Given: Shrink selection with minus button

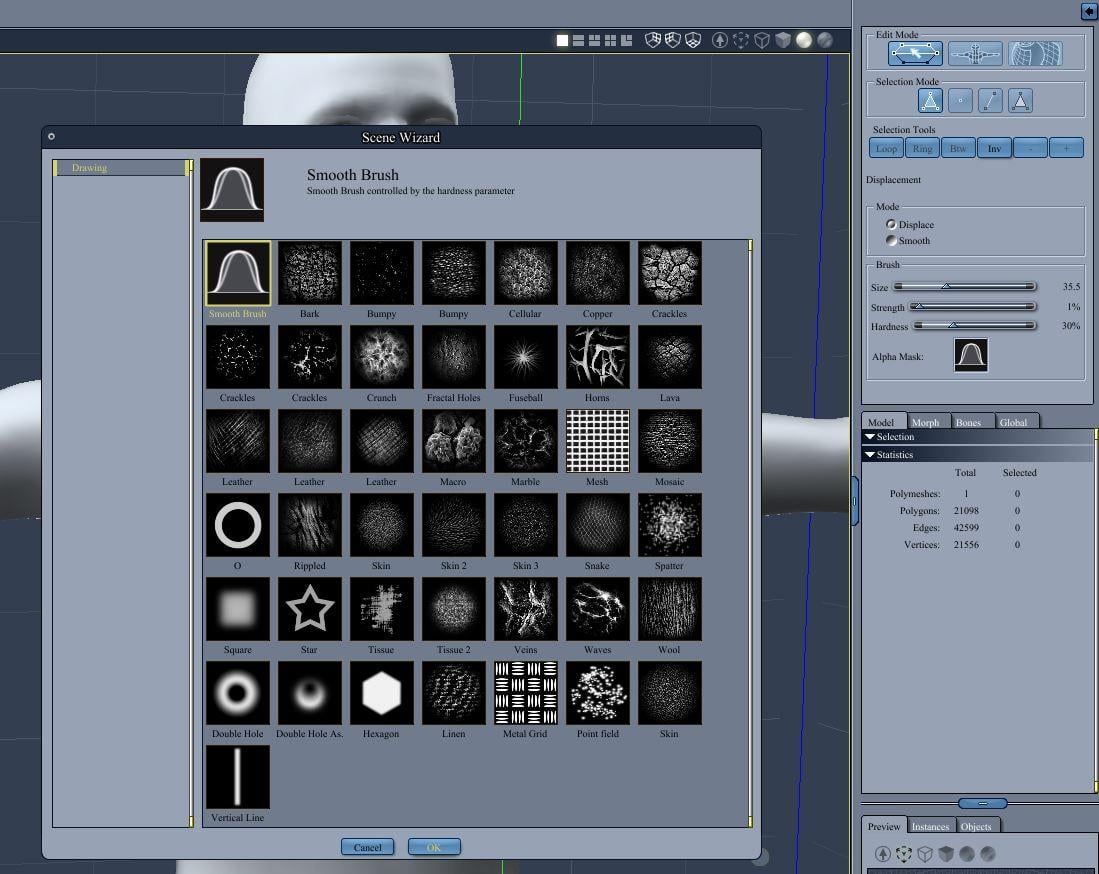Looking at the screenshot, I should point(1030,148).
